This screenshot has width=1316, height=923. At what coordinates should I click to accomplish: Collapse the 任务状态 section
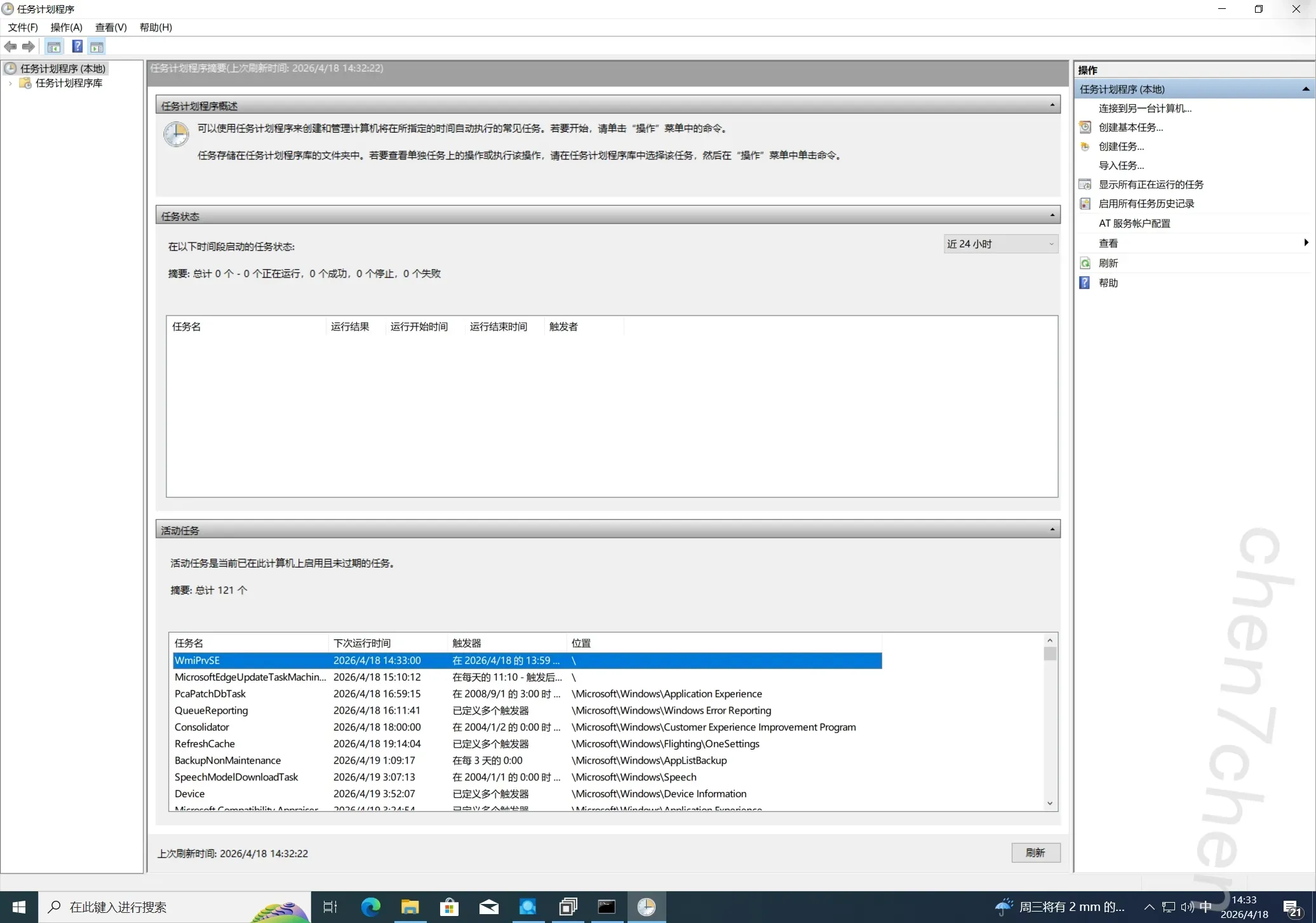coord(1052,216)
